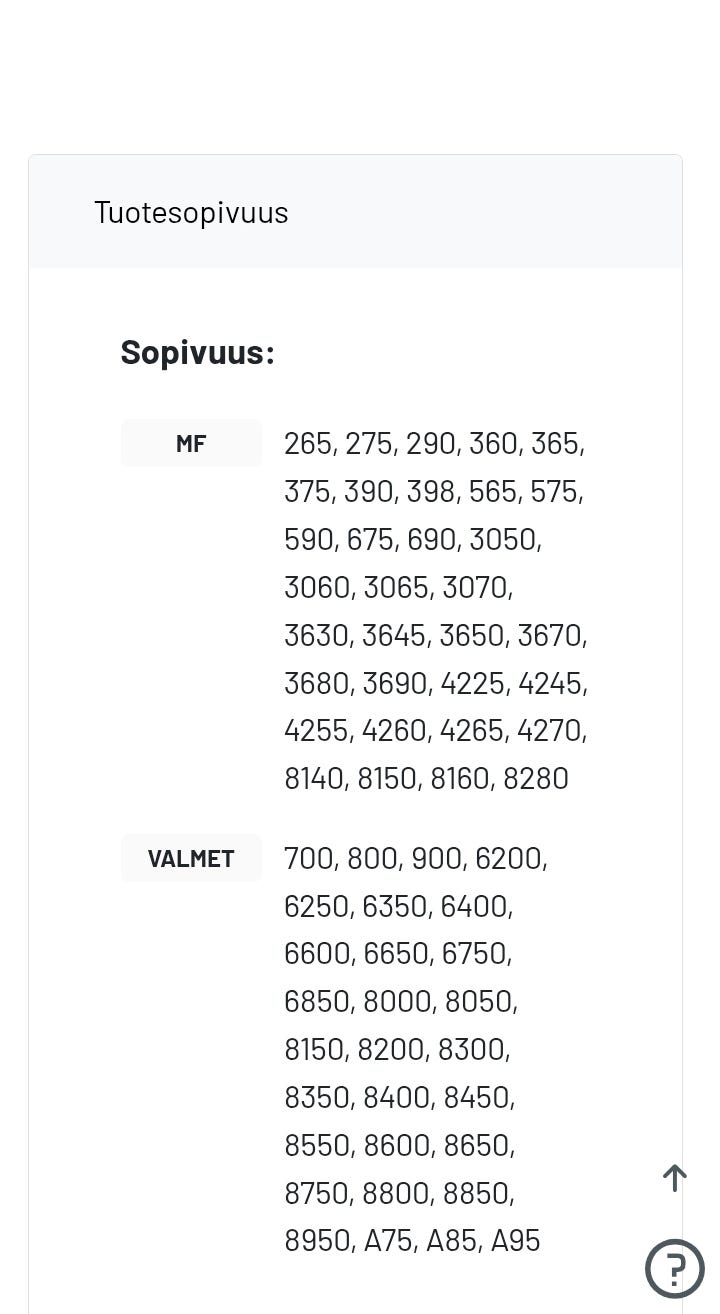The height and width of the screenshot is (1314, 720).
Task: Click MF model line starting with 8140
Action: (426, 778)
